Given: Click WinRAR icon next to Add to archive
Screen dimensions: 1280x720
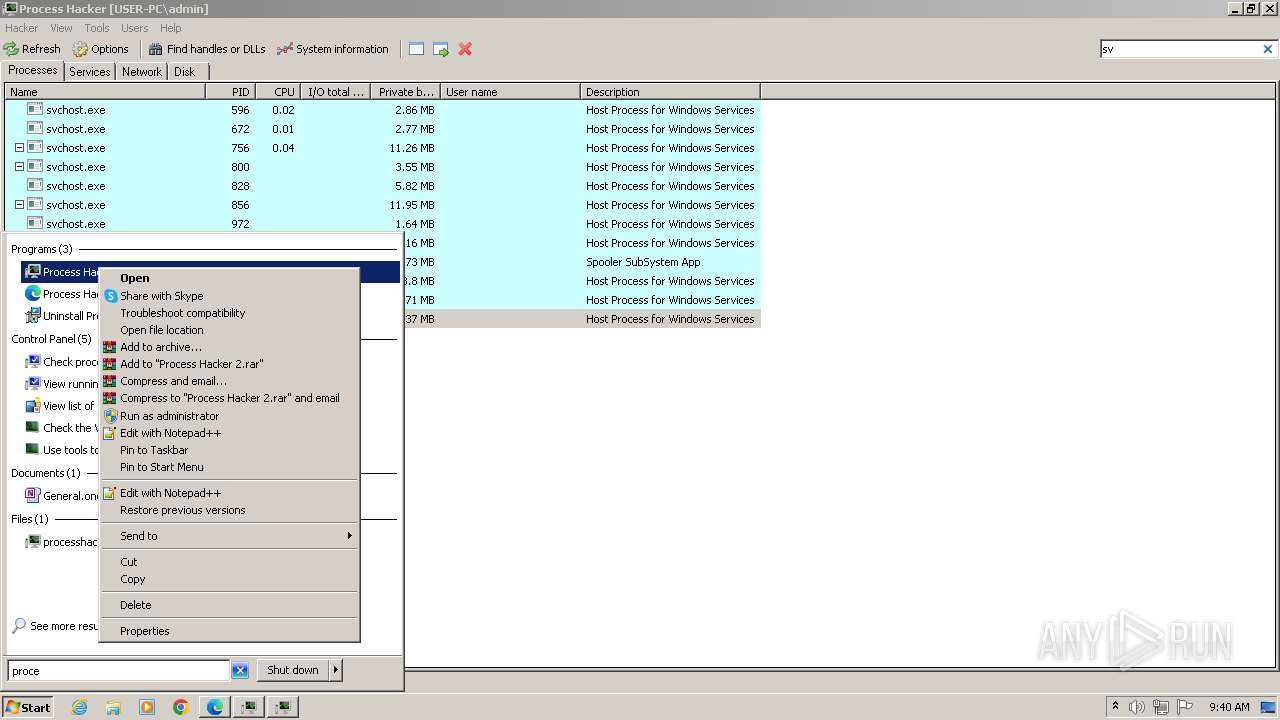Looking at the screenshot, I should point(110,347).
